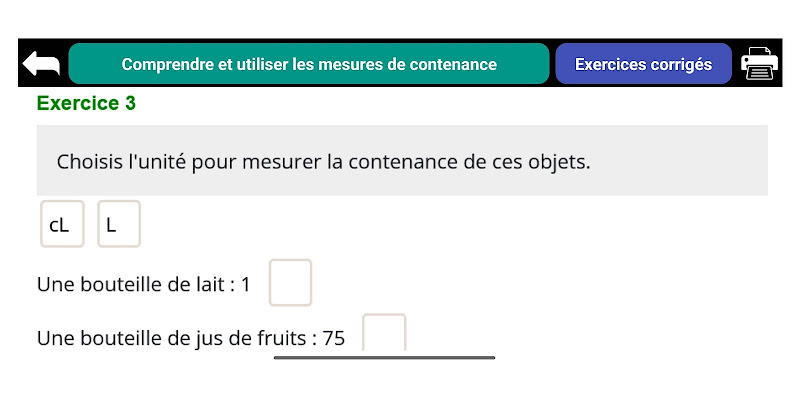
Task: Switch to the blue Exercices corrigés tab
Action: 643,64
